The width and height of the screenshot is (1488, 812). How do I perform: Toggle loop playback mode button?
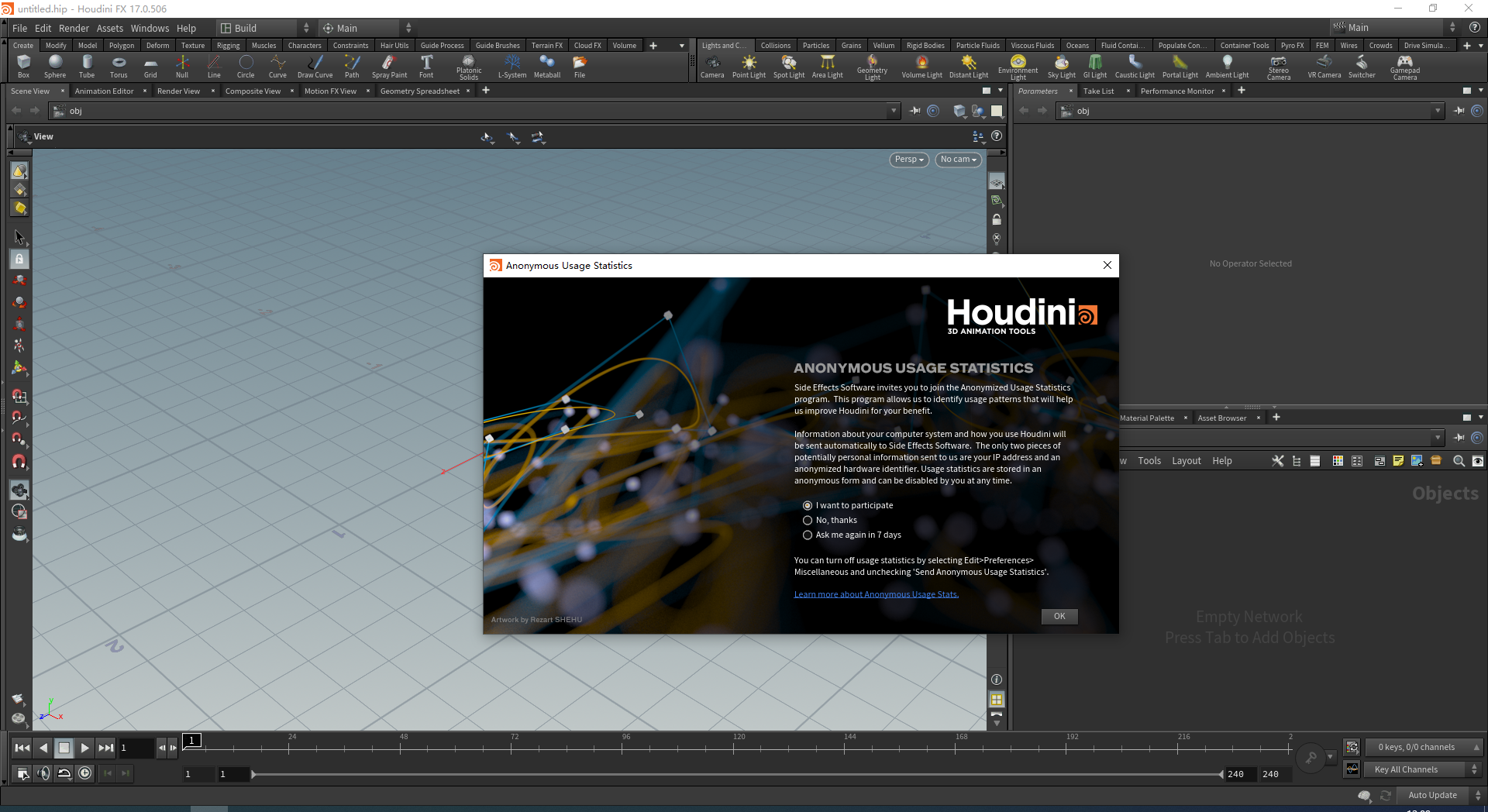[64, 772]
